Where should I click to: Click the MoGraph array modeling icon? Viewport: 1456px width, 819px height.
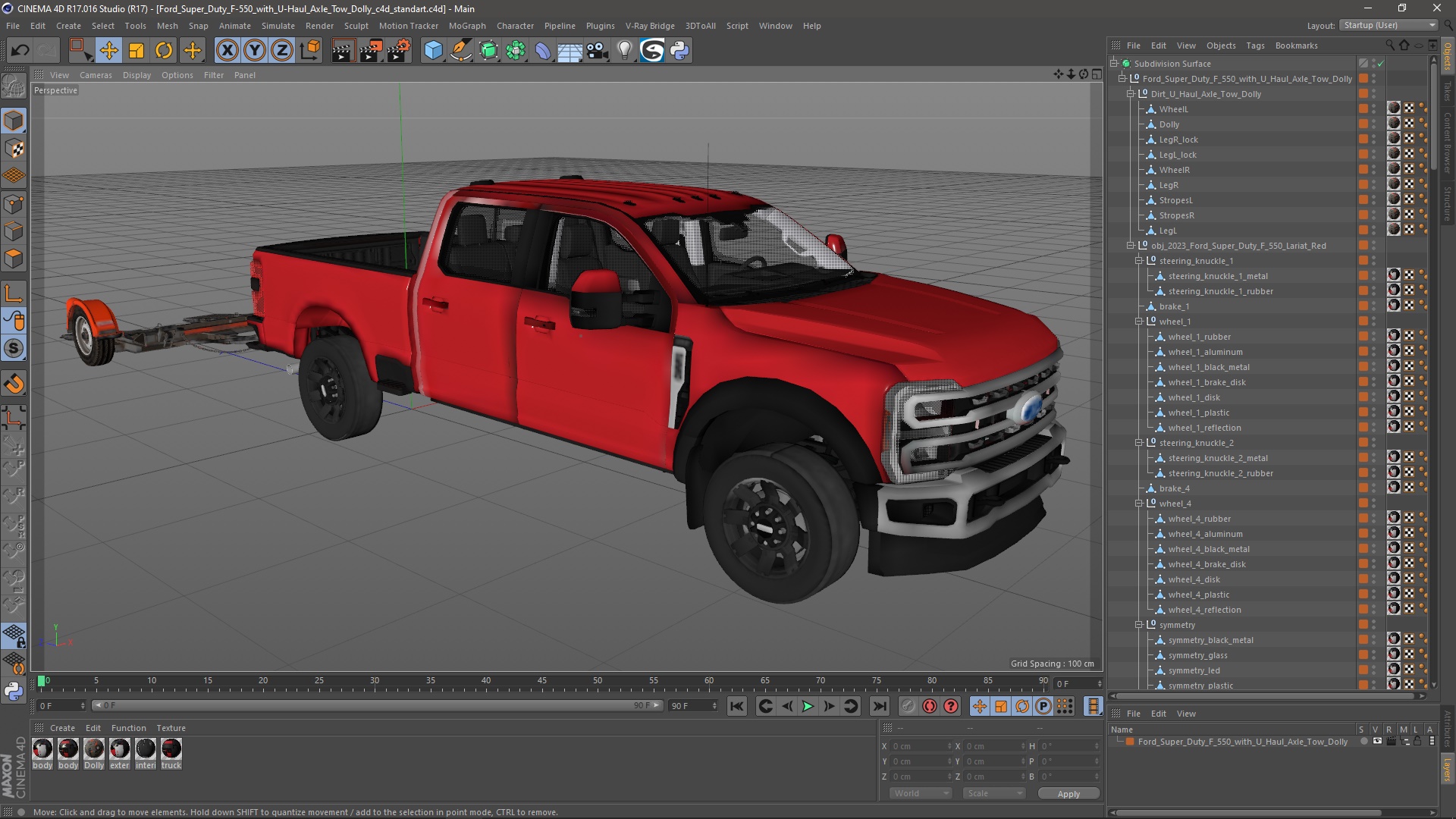pos(516,51)
